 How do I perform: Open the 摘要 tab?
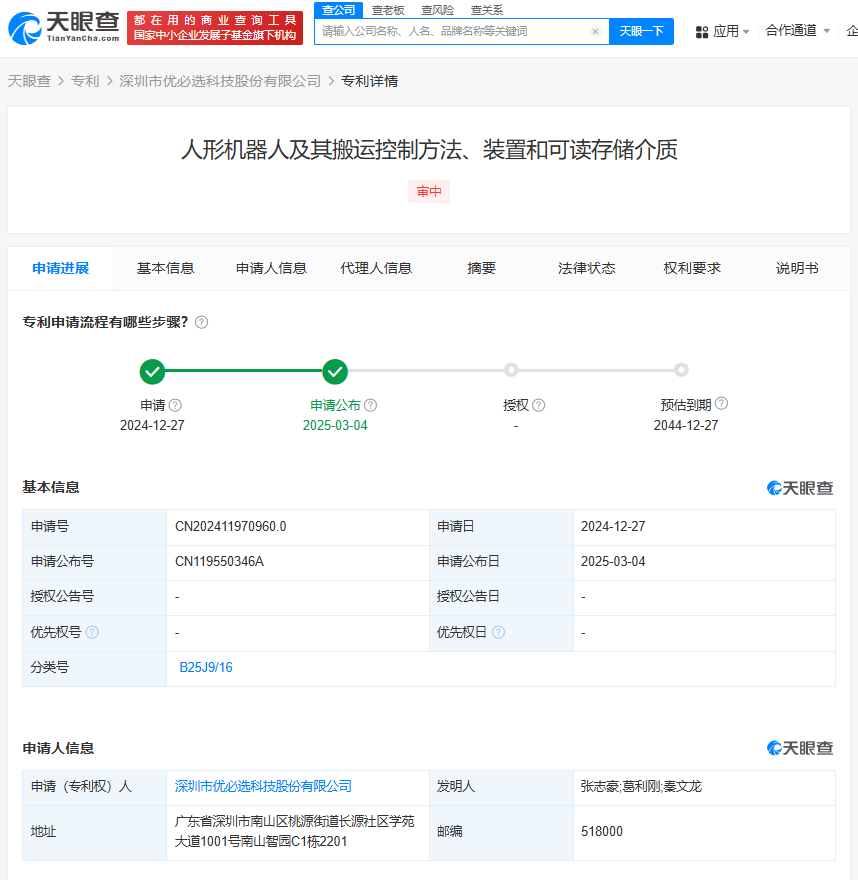pyautogui.click(x=481, y=268)
